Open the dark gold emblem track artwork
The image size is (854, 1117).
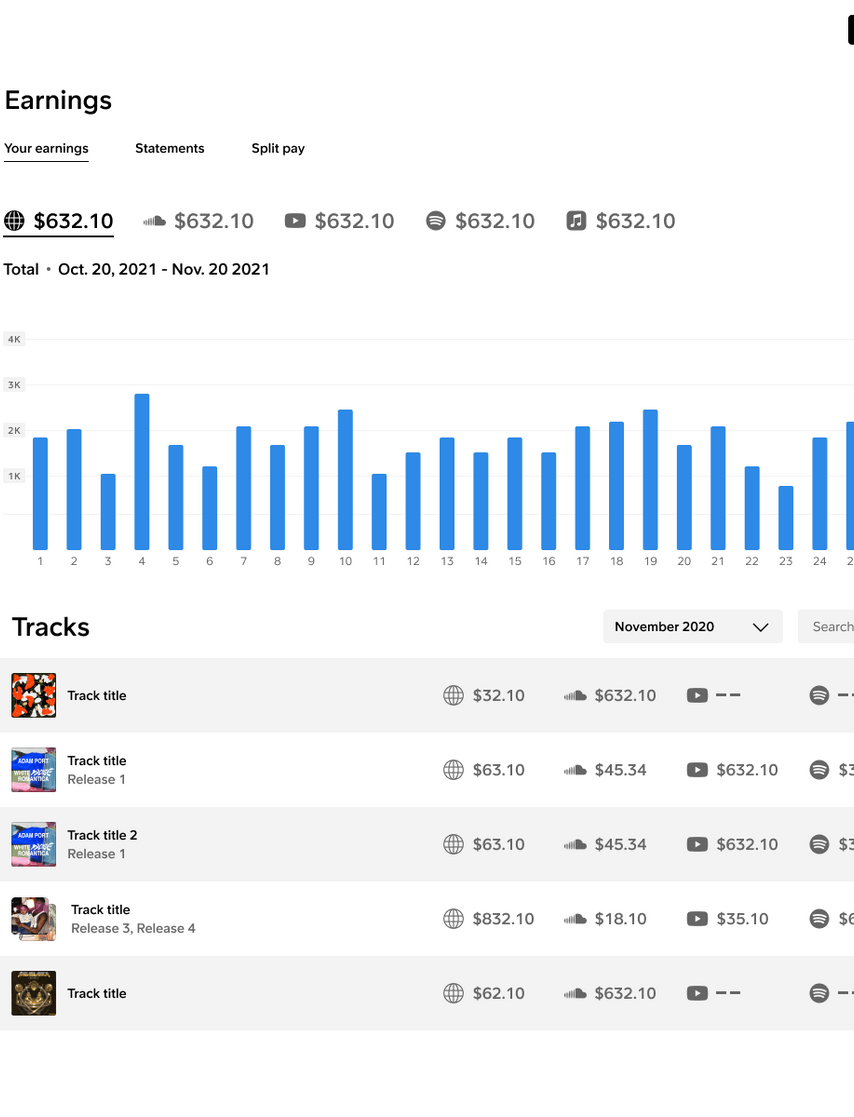[33, 993]
